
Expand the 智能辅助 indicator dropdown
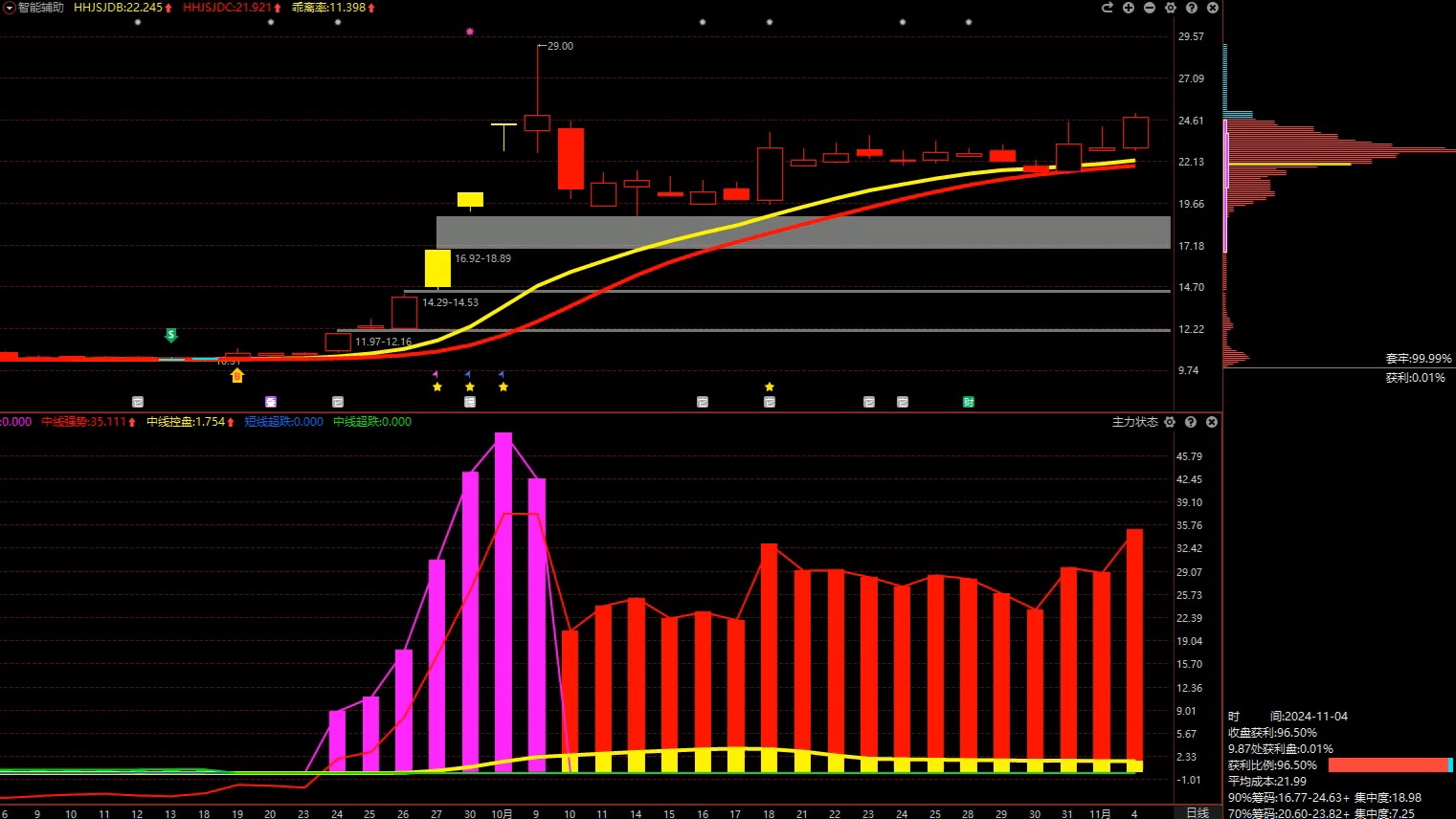(9, 8)
